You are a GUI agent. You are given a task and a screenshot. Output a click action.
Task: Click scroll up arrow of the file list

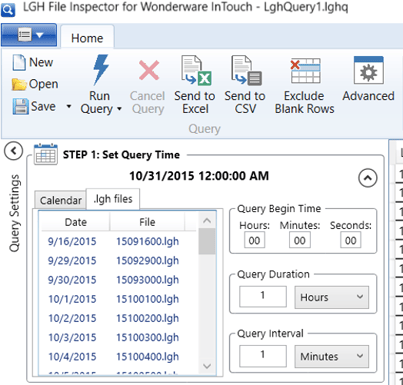207,221
